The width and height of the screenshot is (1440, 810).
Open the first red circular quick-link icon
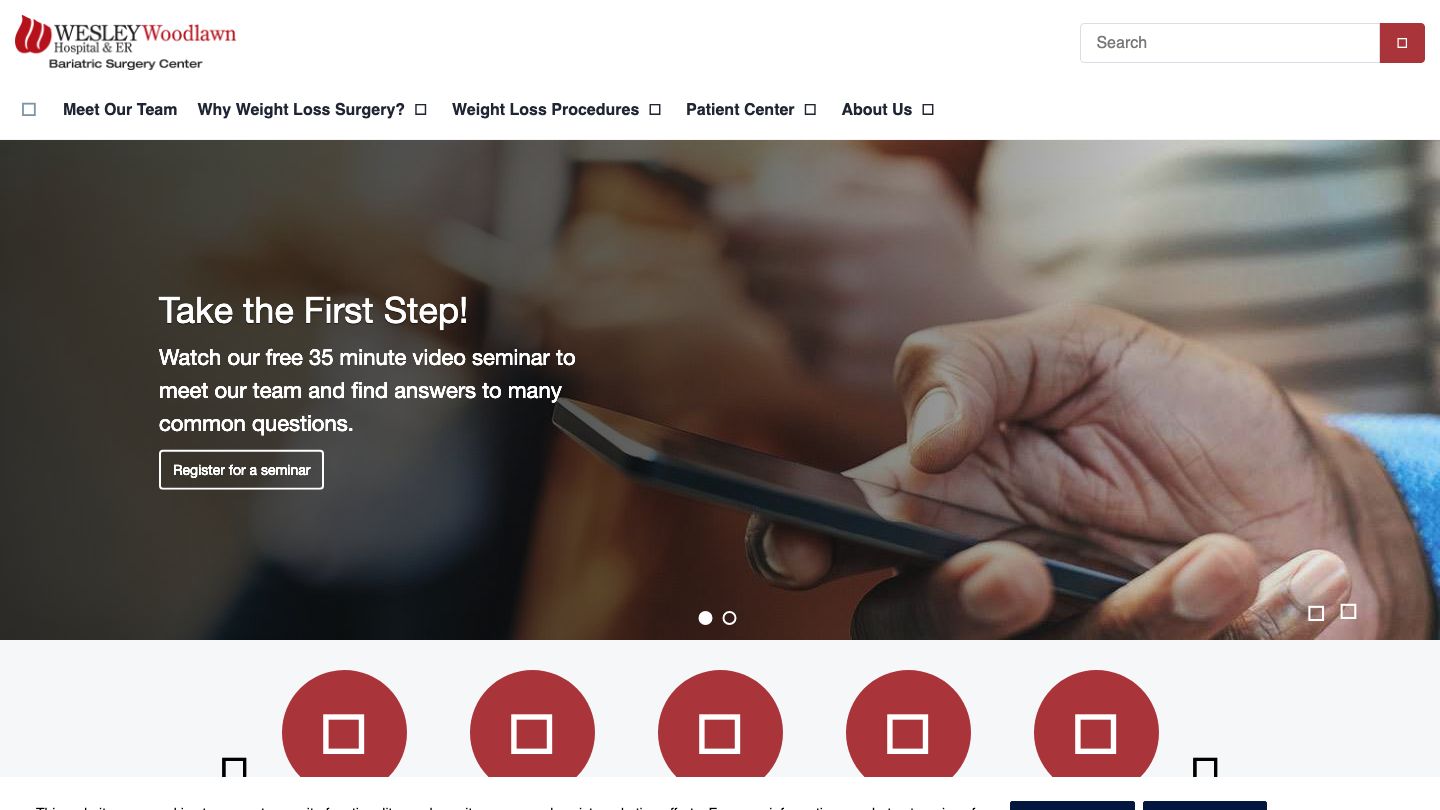(344, 733)
